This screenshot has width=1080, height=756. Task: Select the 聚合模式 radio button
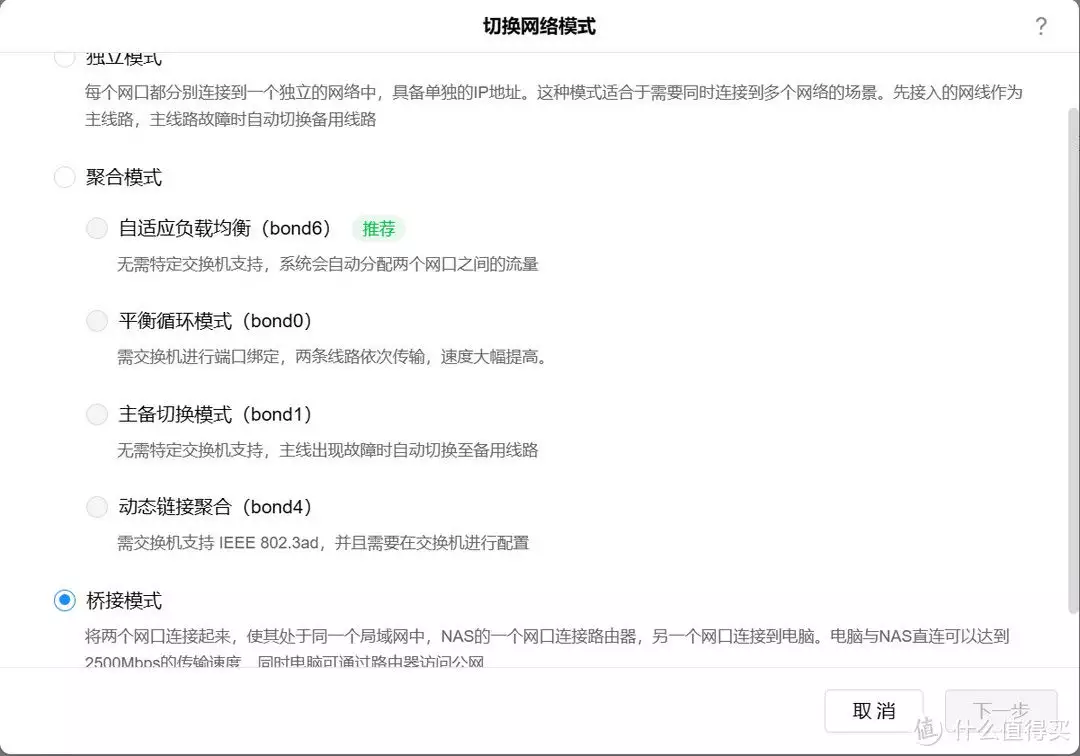click(65, 177)
